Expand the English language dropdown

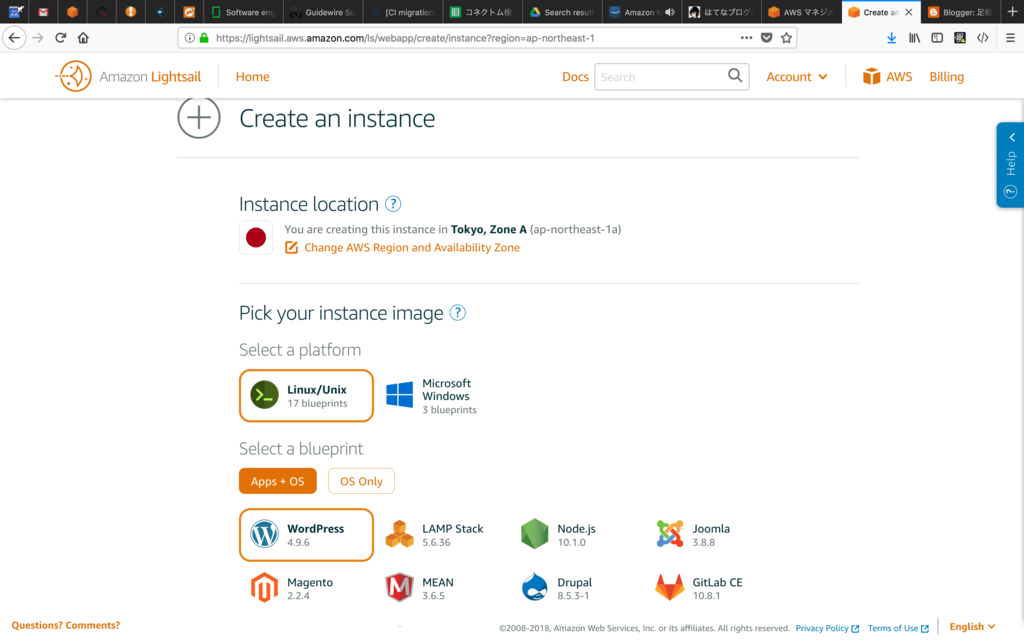[x=972, y=627]
